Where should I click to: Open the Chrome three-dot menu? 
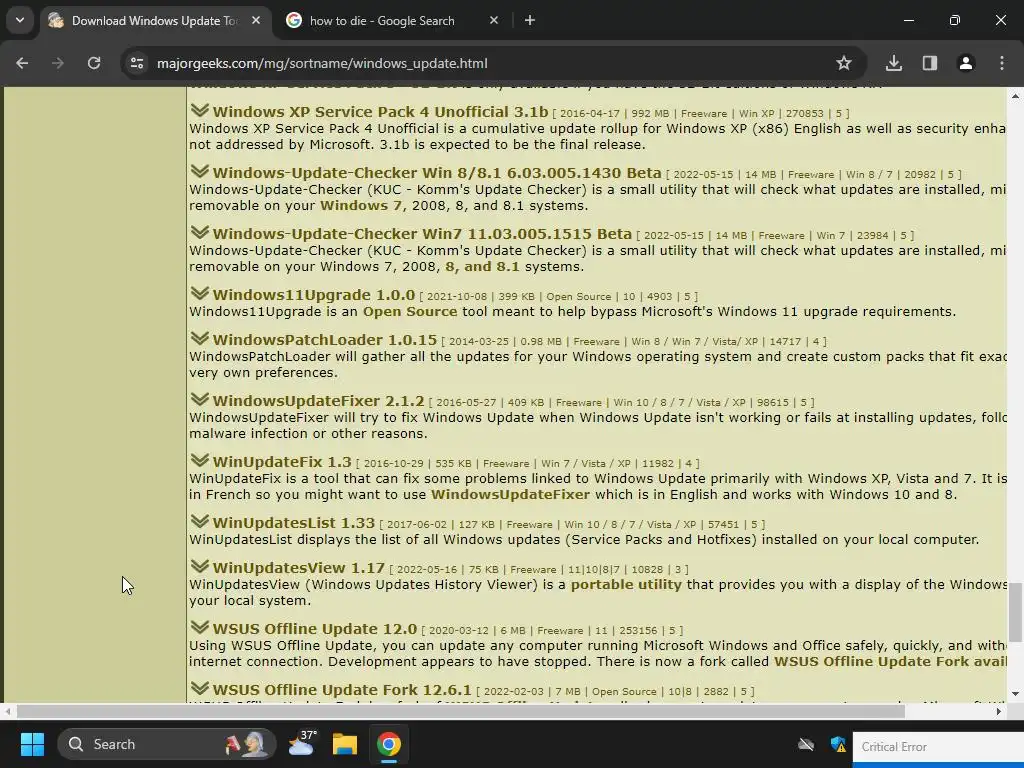coord(1002,63)
